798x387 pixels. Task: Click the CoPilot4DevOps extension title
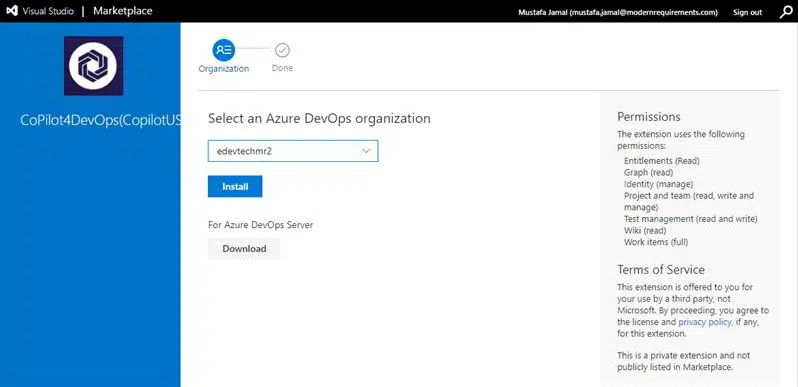[x=101, y=121]
